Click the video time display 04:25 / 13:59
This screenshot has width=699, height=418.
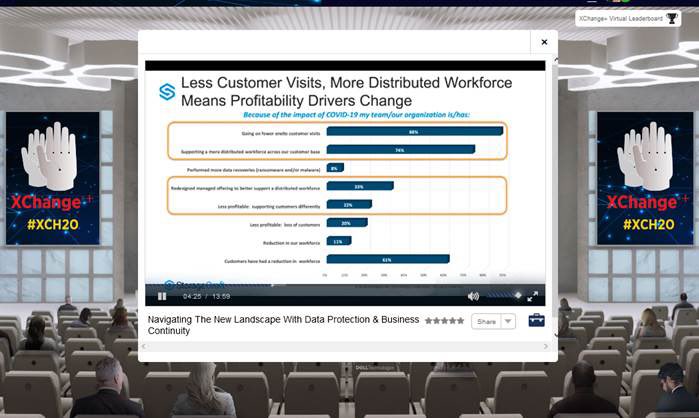pos(206,296)
